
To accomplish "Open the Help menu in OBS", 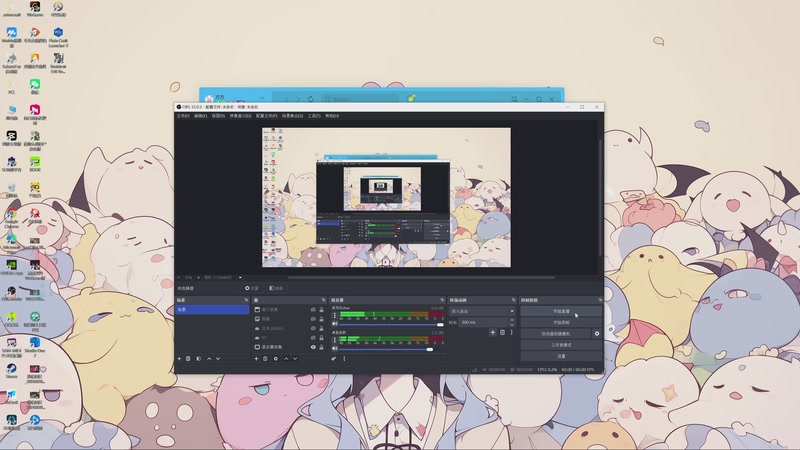I will coord(332,116).
